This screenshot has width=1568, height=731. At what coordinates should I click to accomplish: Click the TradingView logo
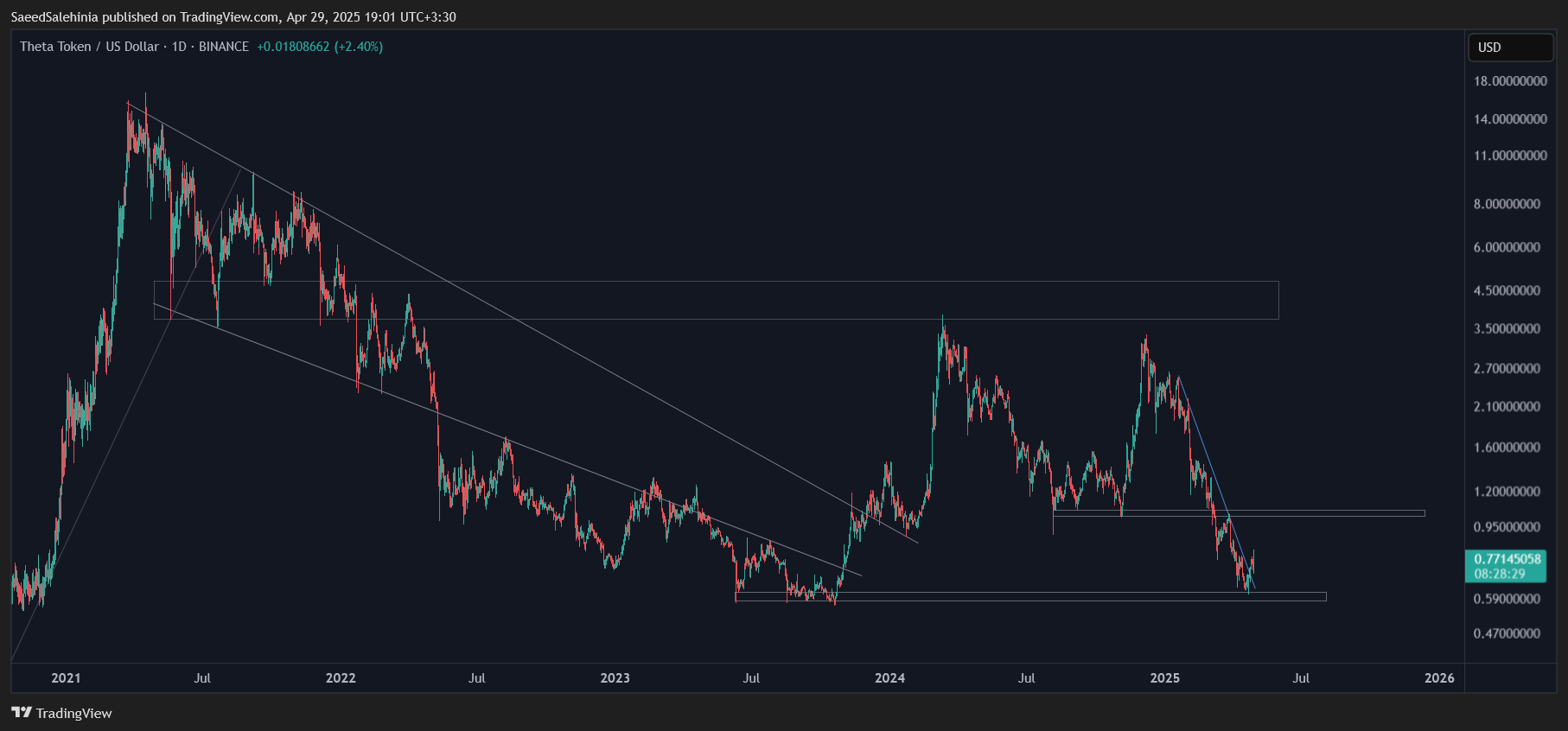(x=61, y=713)
